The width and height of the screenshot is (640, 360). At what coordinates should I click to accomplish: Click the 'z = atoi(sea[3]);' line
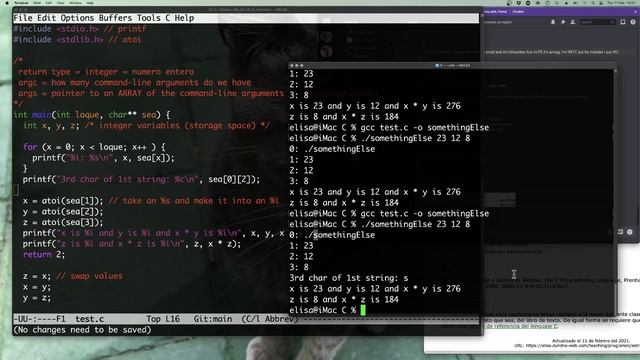63,222
